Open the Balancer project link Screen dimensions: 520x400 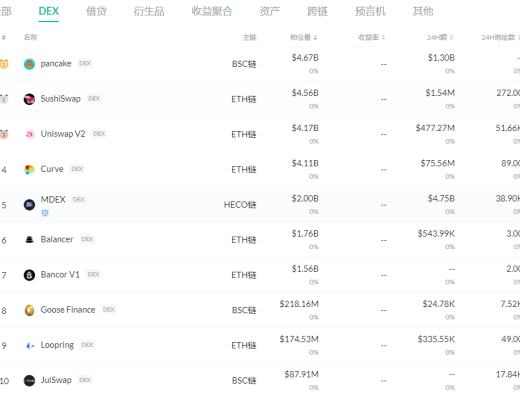[57, 239]
